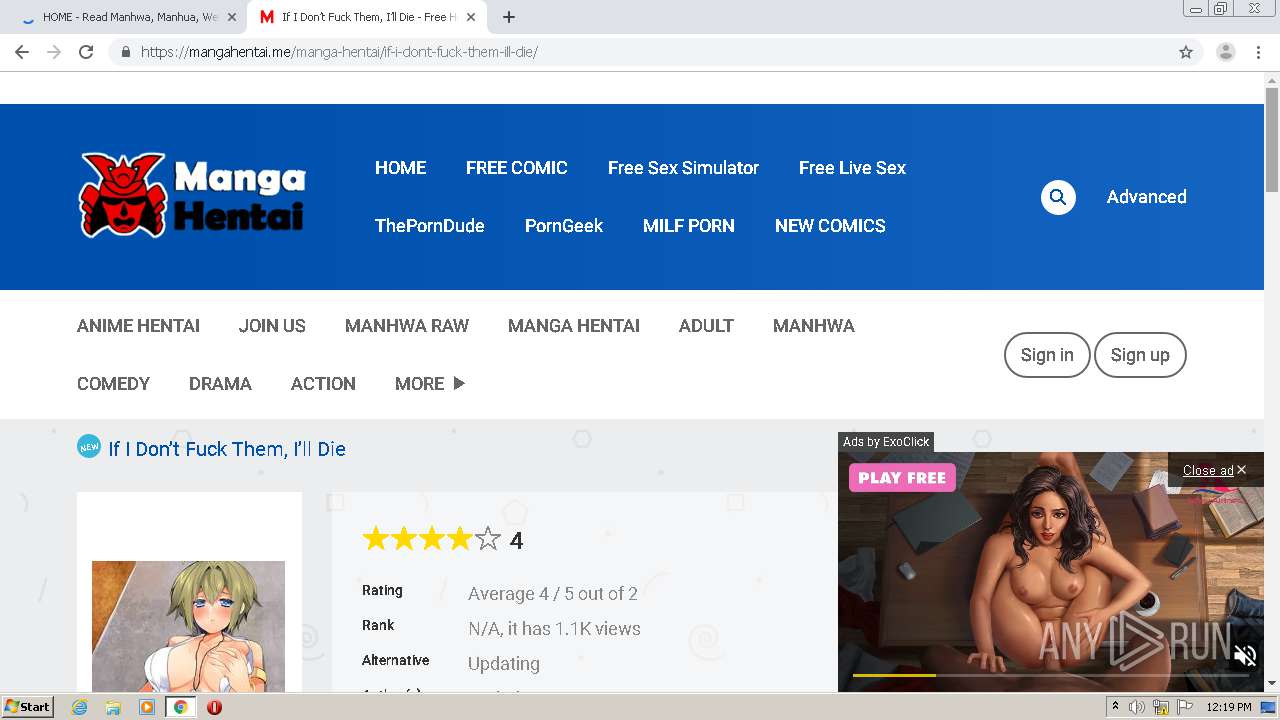Screen dimensions: 1280x720
Task: Click the scrollbar down arrow
Action: coord(1272,683)
